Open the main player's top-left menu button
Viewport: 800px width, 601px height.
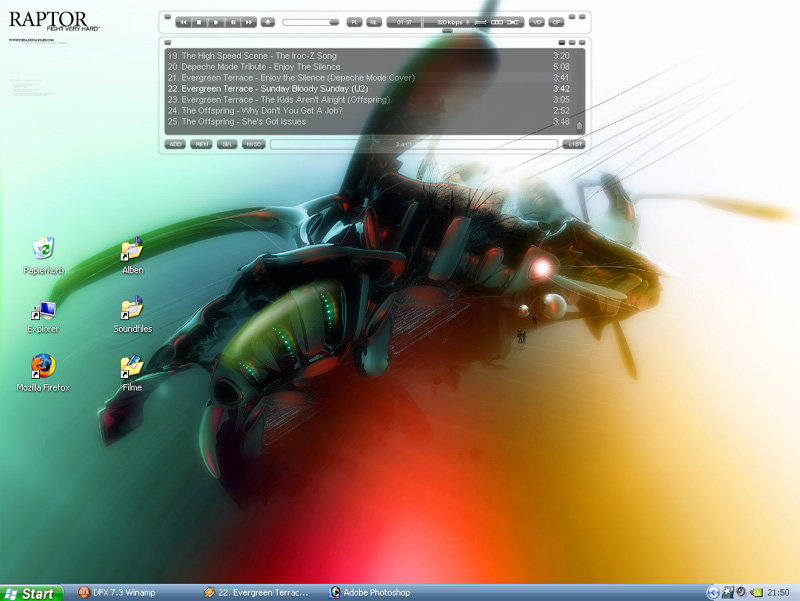point(167,16)
